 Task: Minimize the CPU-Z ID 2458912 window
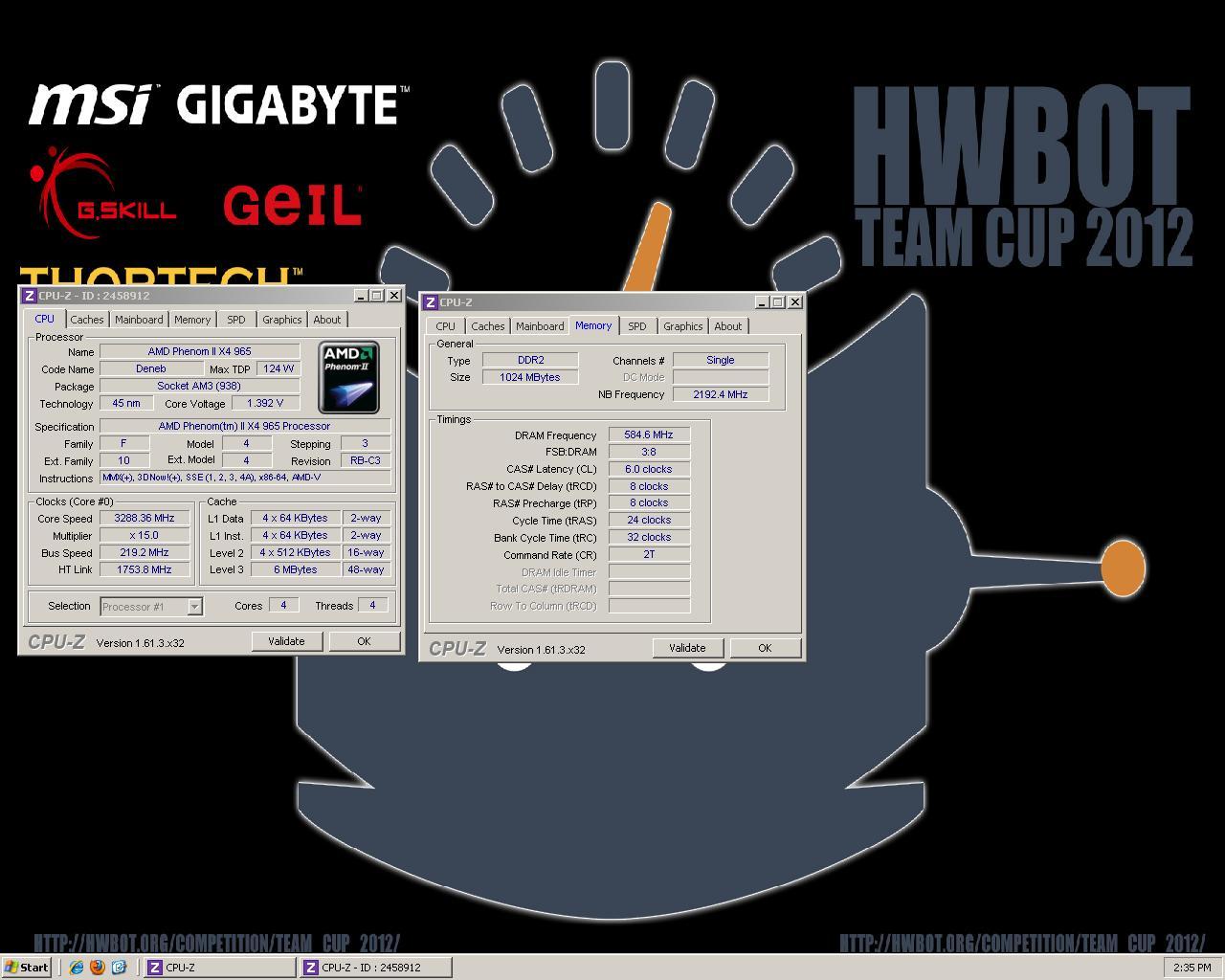click(361, 296)
